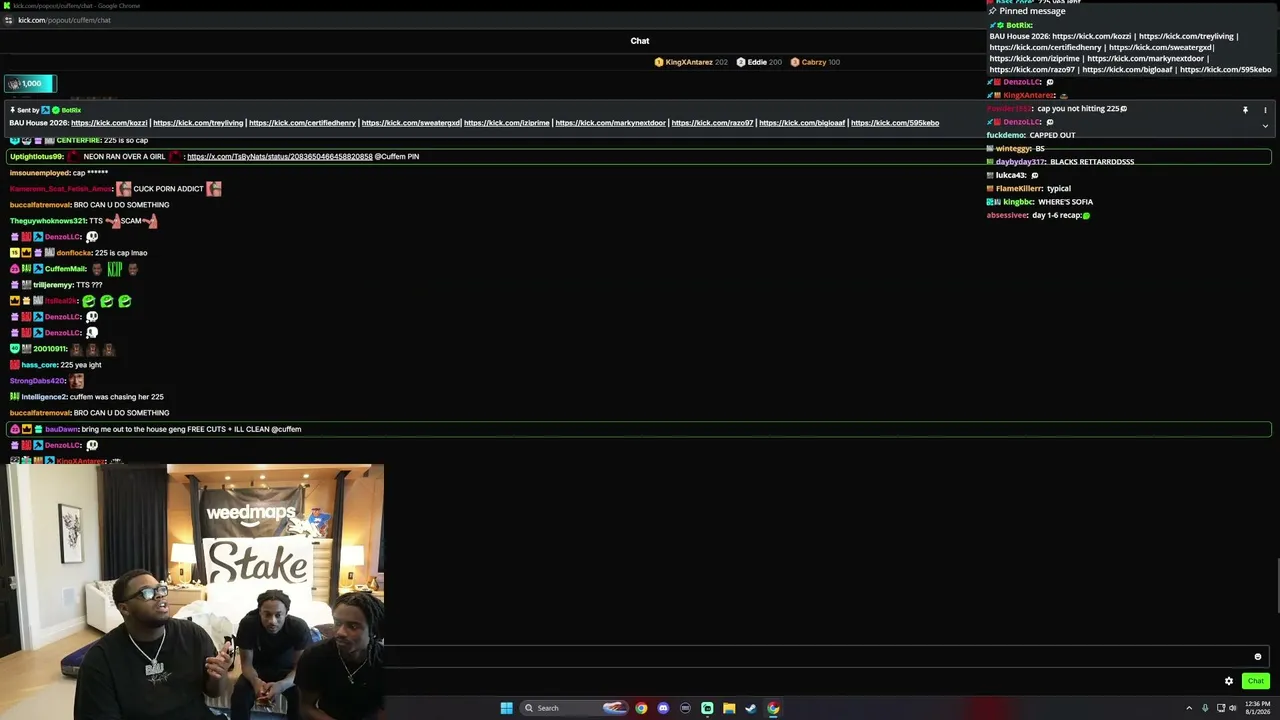Image resolution: width=1280 pixels, height=720 pixels.
Task: Show hidden system tray icons
Action: click(1189, 708)
